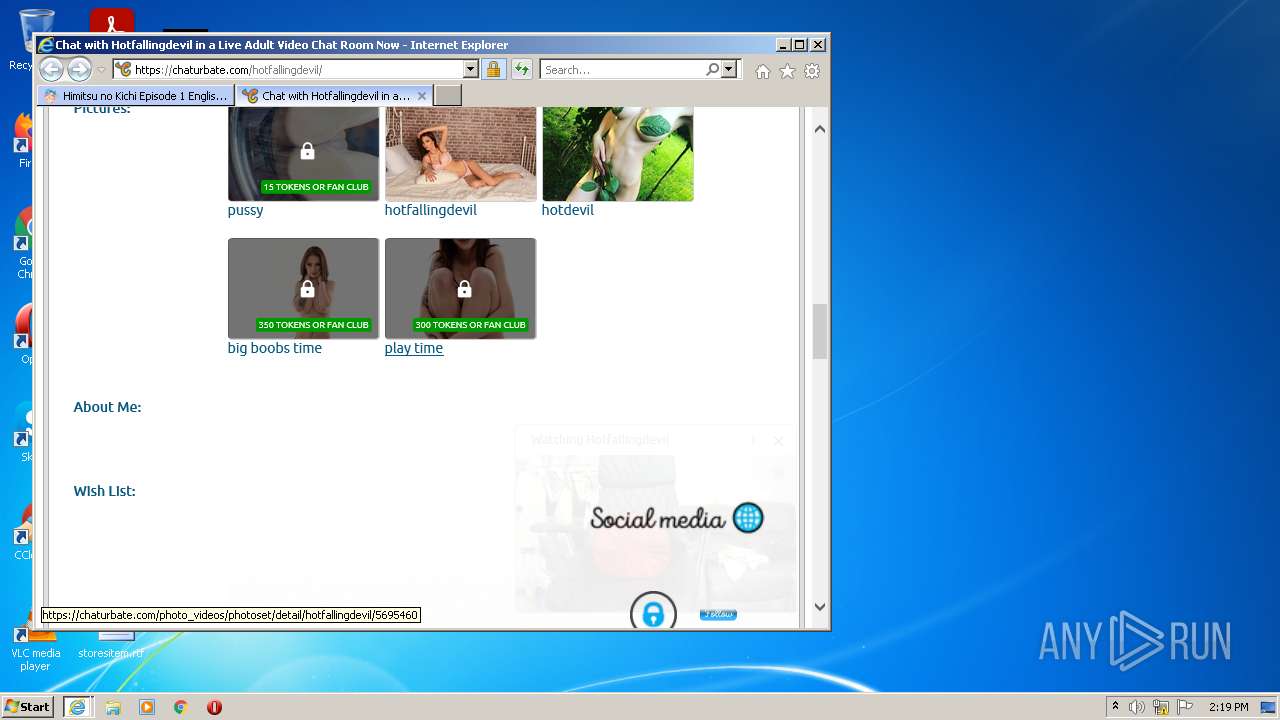Open a new blank tab button
Viewport: 1280px width, 720px height.
click(x=448, y=96)
